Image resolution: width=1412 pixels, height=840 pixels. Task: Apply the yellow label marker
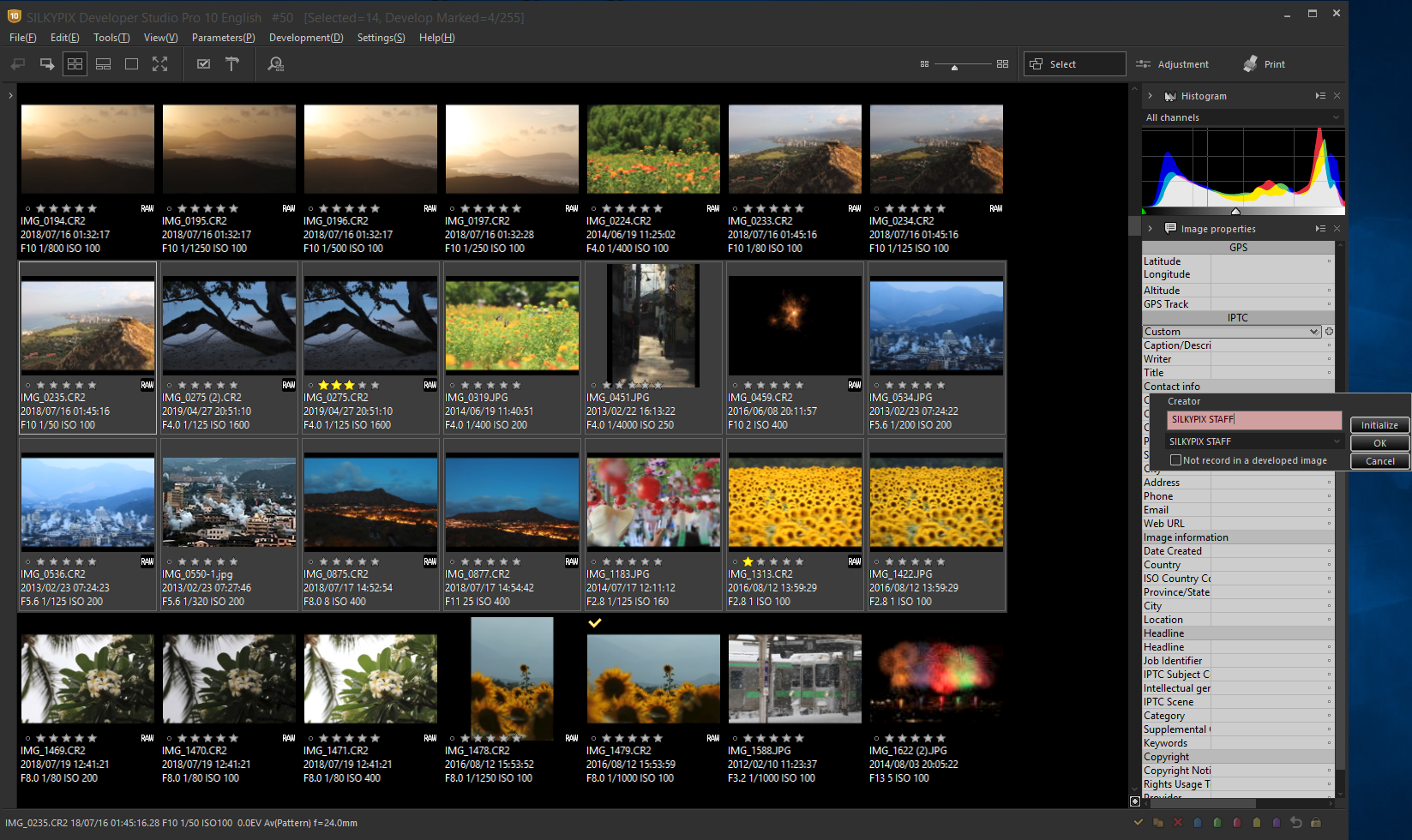click(x=1257, y=823)
